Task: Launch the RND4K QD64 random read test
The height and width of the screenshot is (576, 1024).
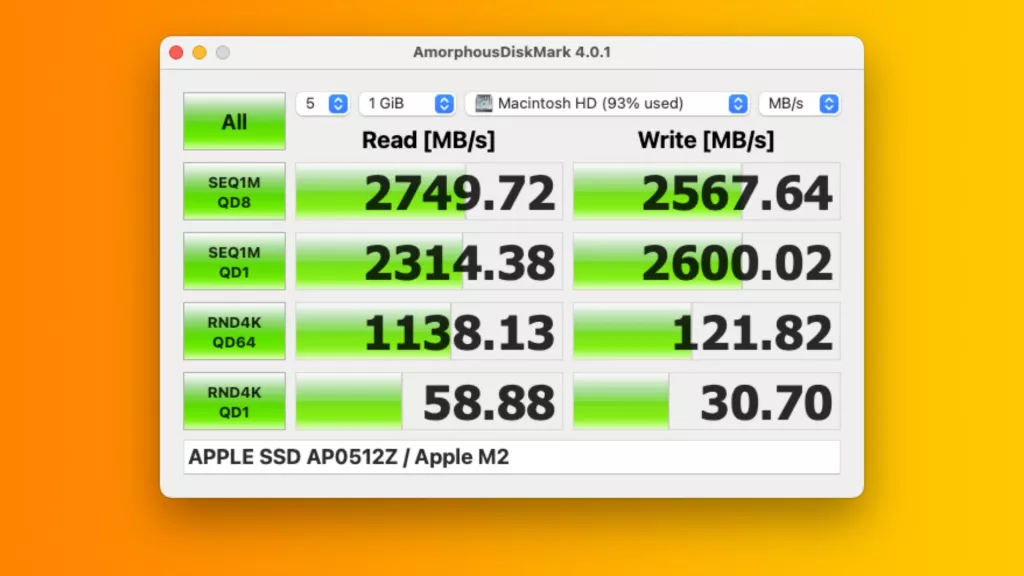Action: (x=234, y=331)
